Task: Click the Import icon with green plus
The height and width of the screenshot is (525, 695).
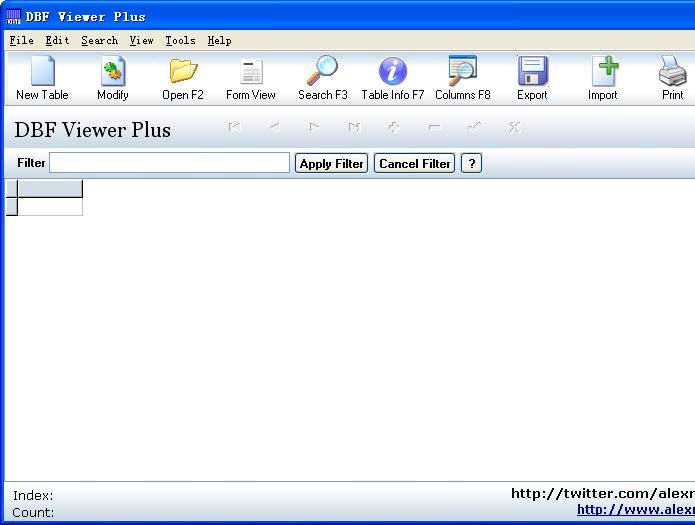Action: point(602,78)
